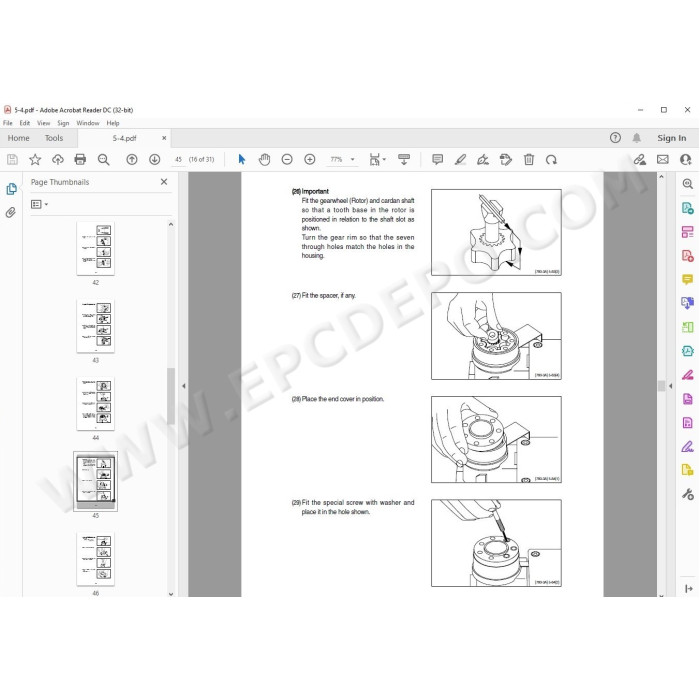The width and height of the screenshot is (700, 700).
Task: Click the Save file icon
Action: point(12,159)
